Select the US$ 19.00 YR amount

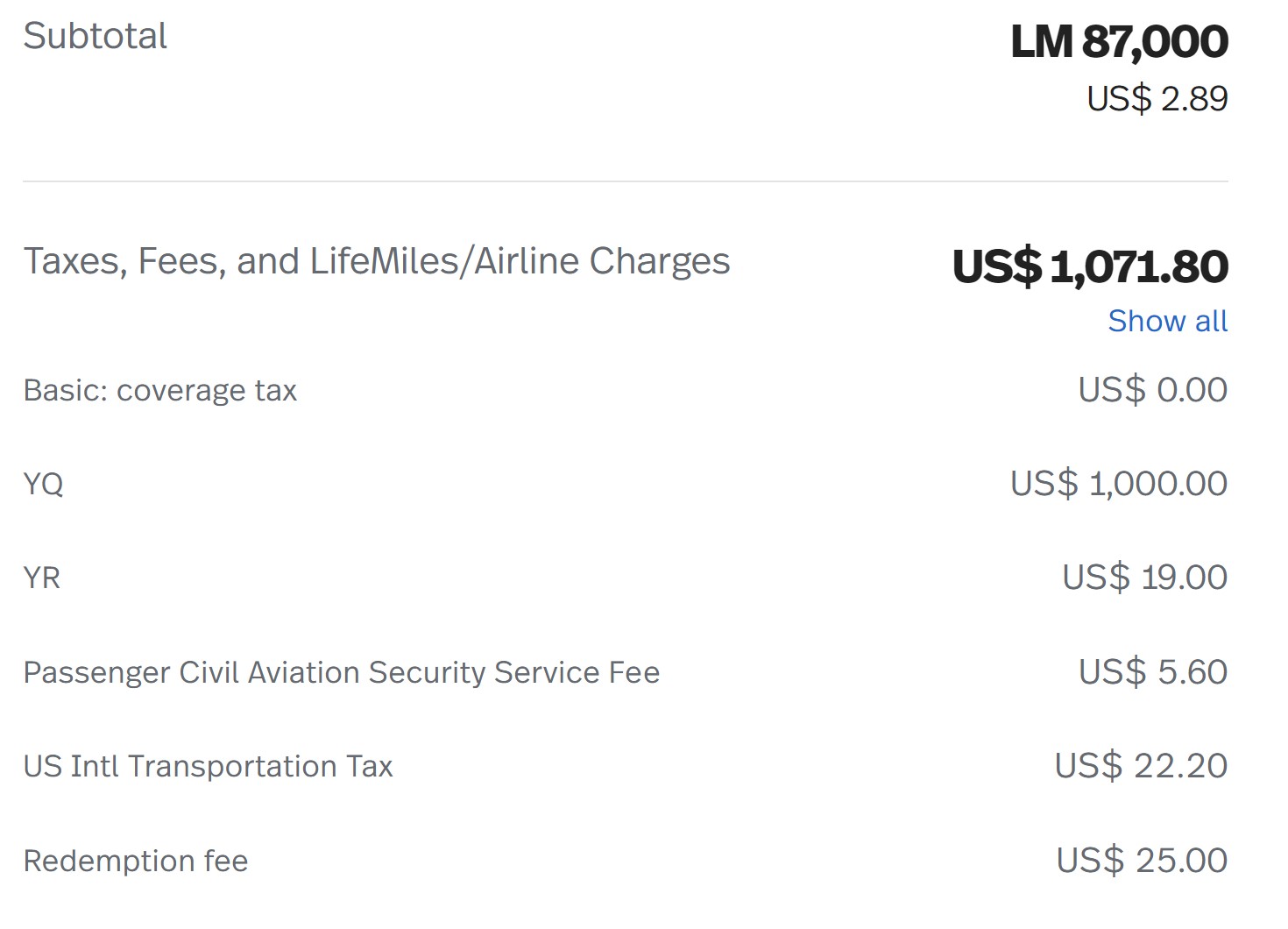pos(1144,578)
